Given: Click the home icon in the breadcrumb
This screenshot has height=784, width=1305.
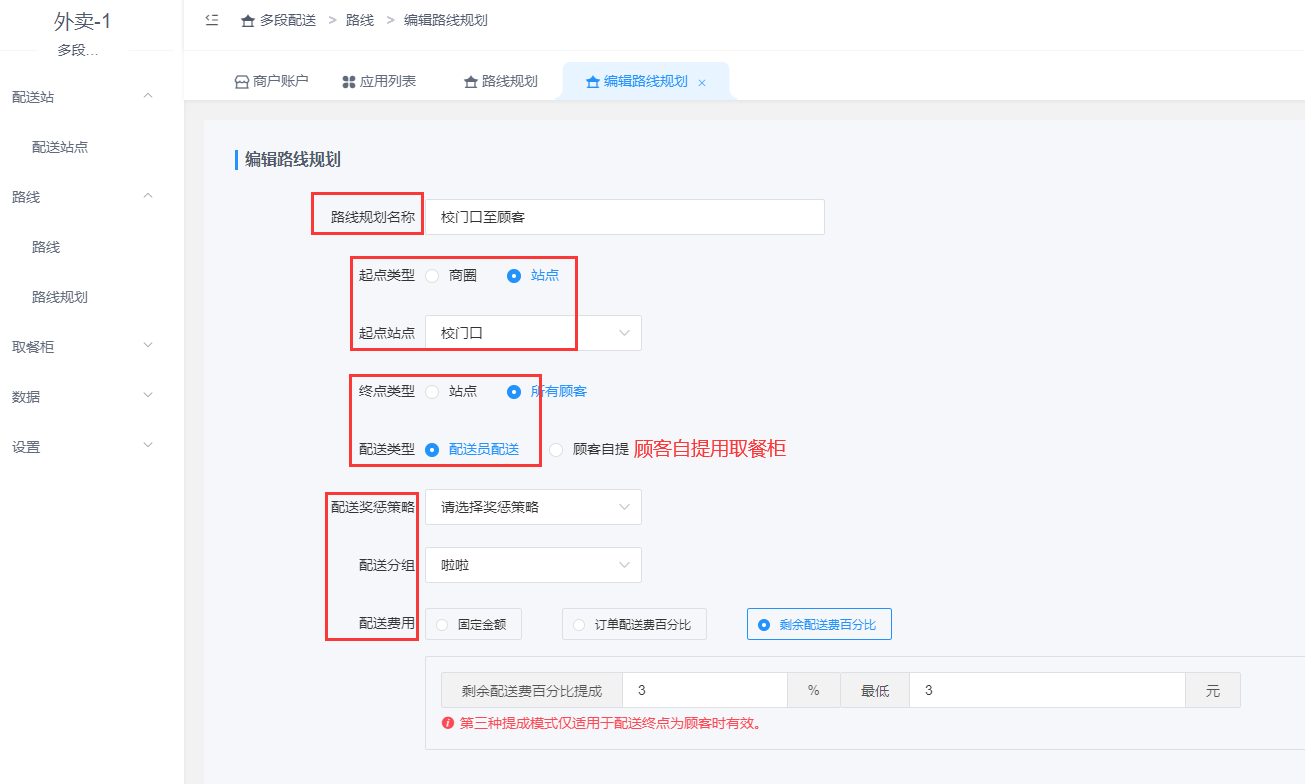Looking at the screenshot, I should click(248, 20).
